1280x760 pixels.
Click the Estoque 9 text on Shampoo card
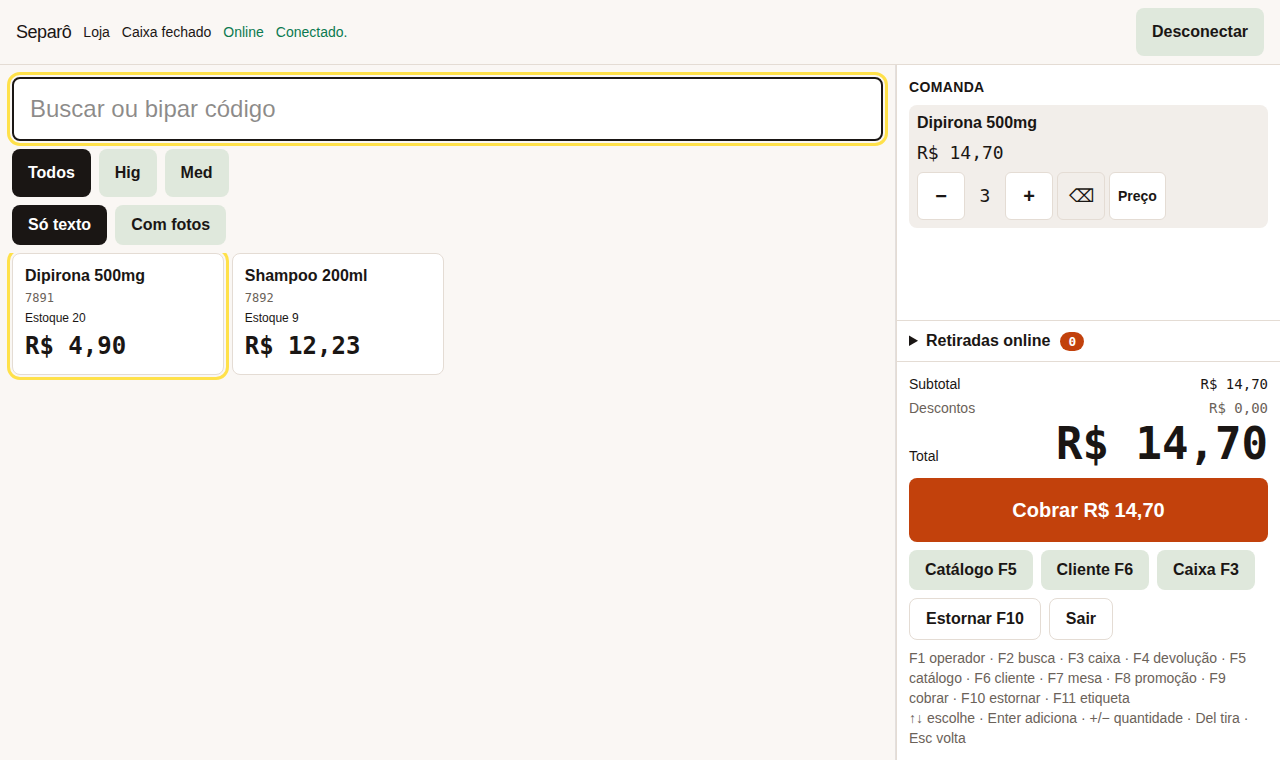[x=272, y=318]
